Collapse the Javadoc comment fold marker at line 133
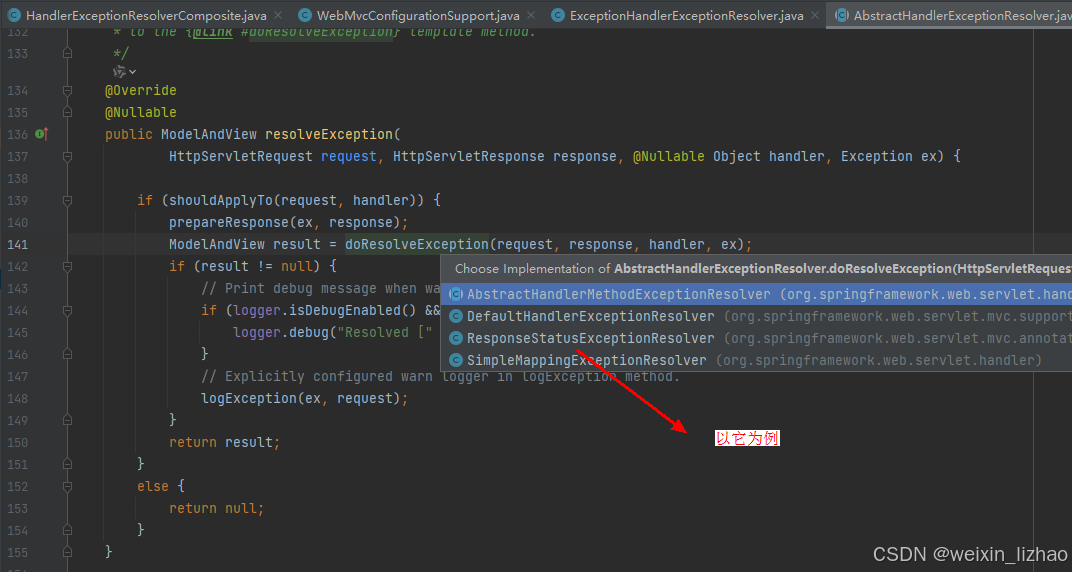The height and width of the screenshot is (572, 1072). coord(67,53)
